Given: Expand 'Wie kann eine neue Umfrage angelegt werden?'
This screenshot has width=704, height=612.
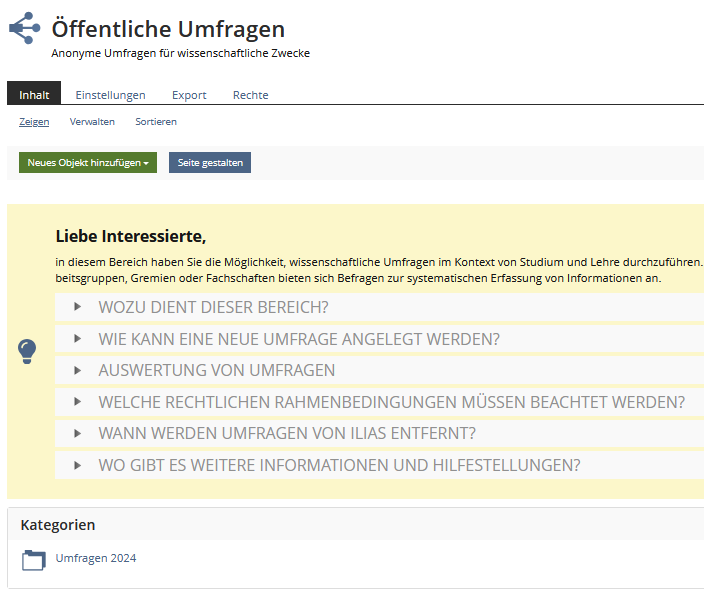Looking at the screenshot, I should [298, 339].
